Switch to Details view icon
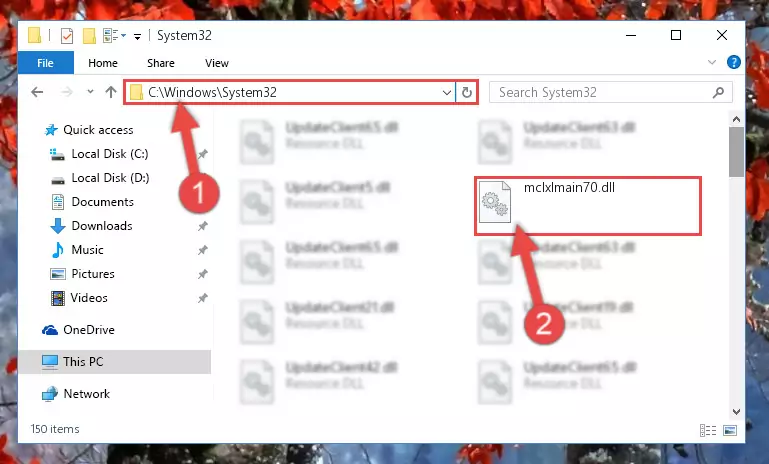Screen dimensions: 769x464 pos(708,430)
